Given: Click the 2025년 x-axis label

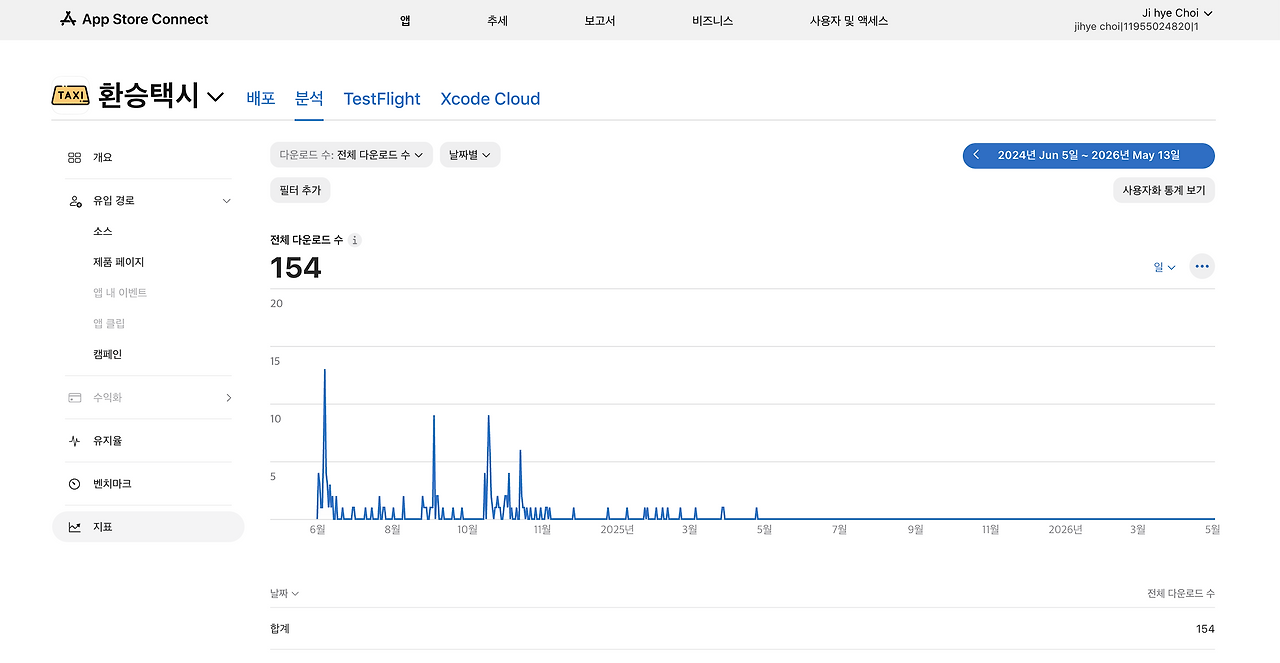Looking at the screenshot, I should click(x=617, y=530).
